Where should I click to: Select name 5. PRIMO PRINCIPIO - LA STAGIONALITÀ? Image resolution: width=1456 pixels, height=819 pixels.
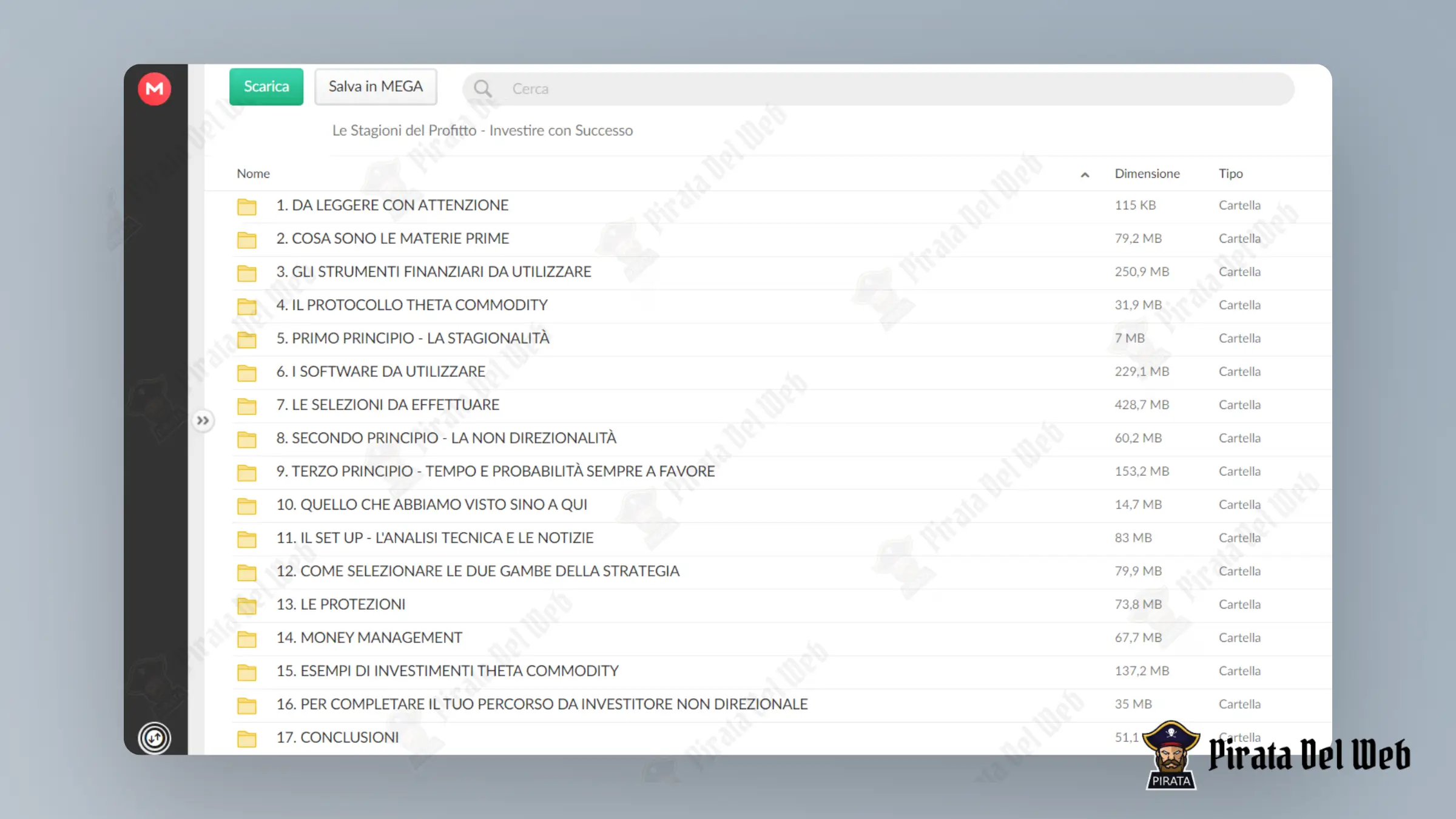[x=413, y=338]
